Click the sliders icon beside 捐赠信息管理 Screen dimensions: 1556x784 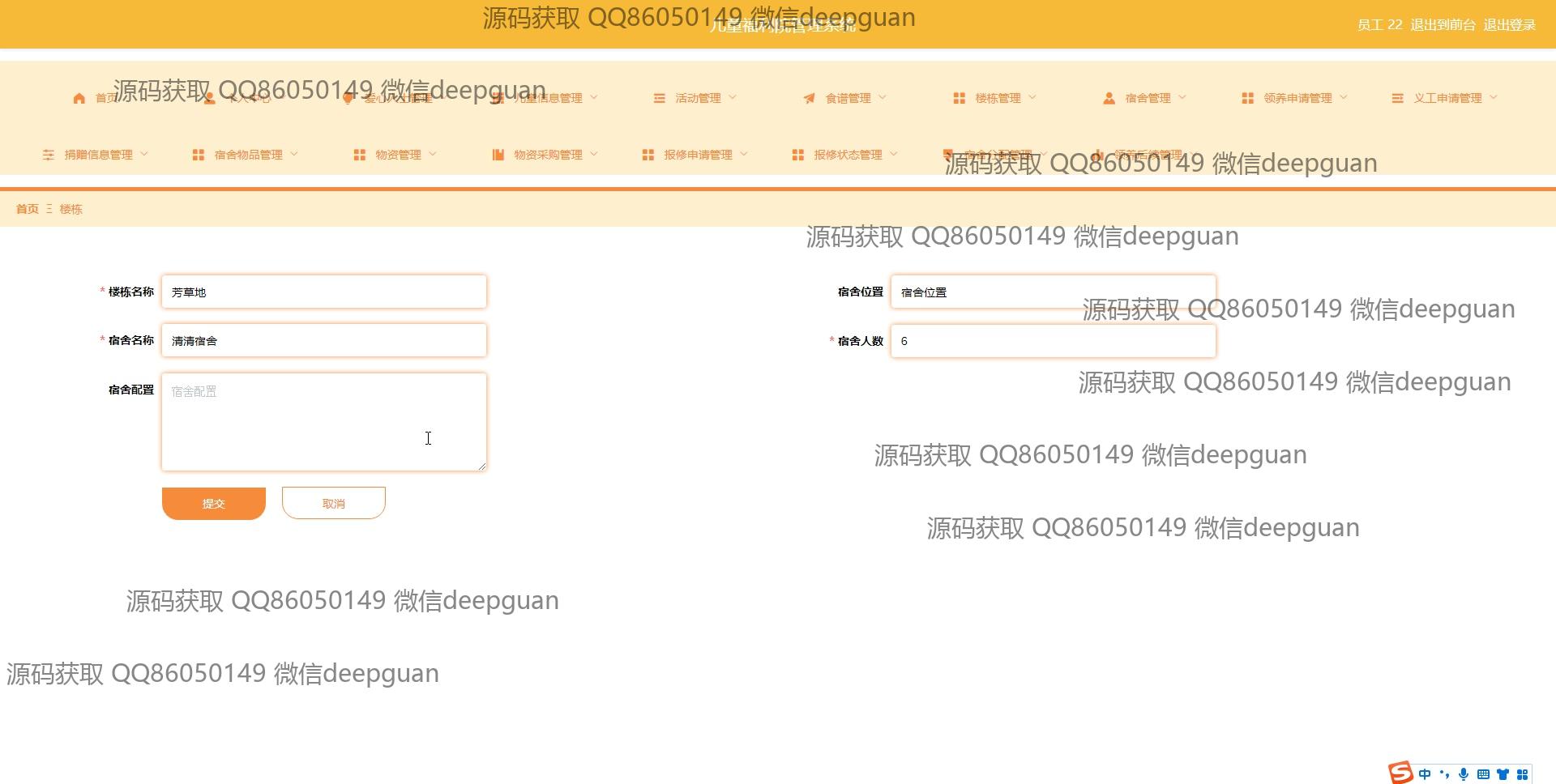[49, 155]
